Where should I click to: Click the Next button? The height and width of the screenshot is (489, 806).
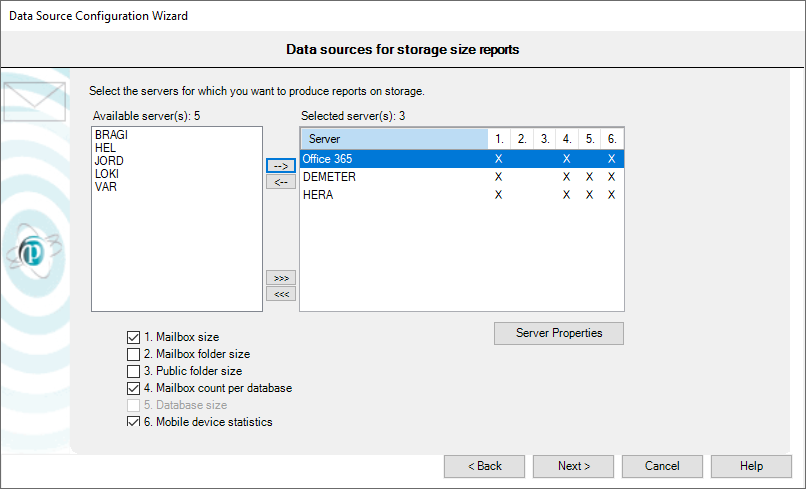point(573,466)
